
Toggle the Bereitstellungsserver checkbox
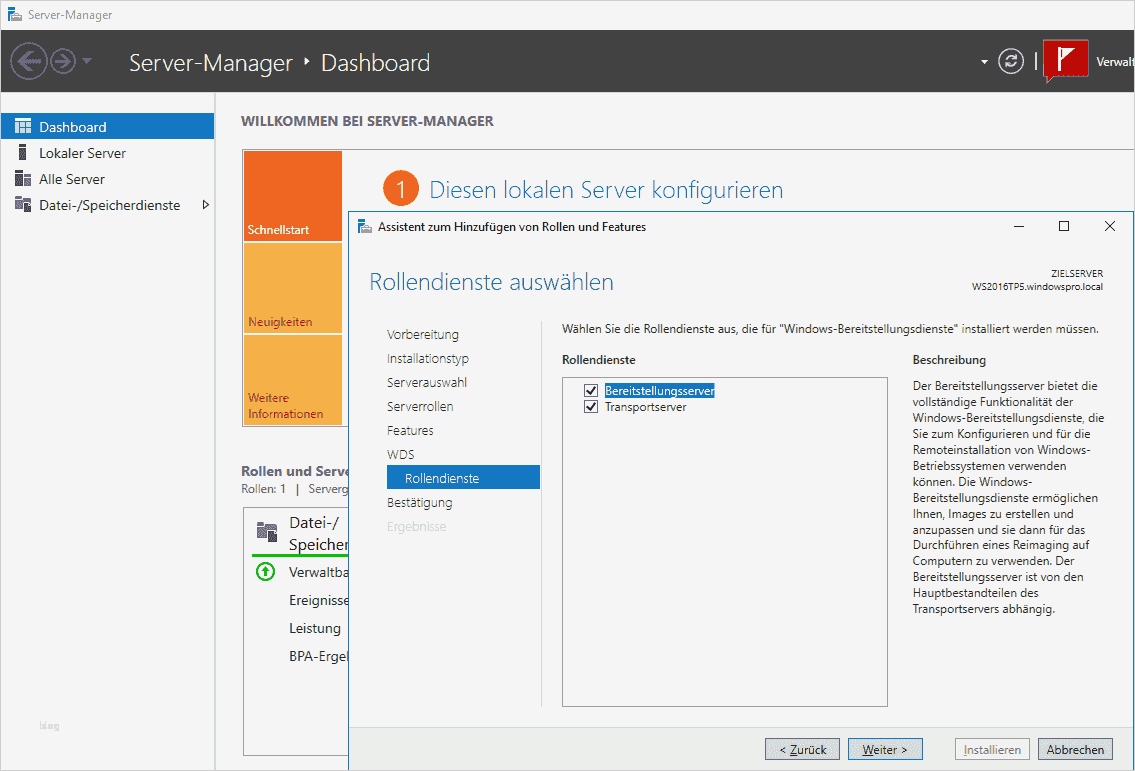591,391
